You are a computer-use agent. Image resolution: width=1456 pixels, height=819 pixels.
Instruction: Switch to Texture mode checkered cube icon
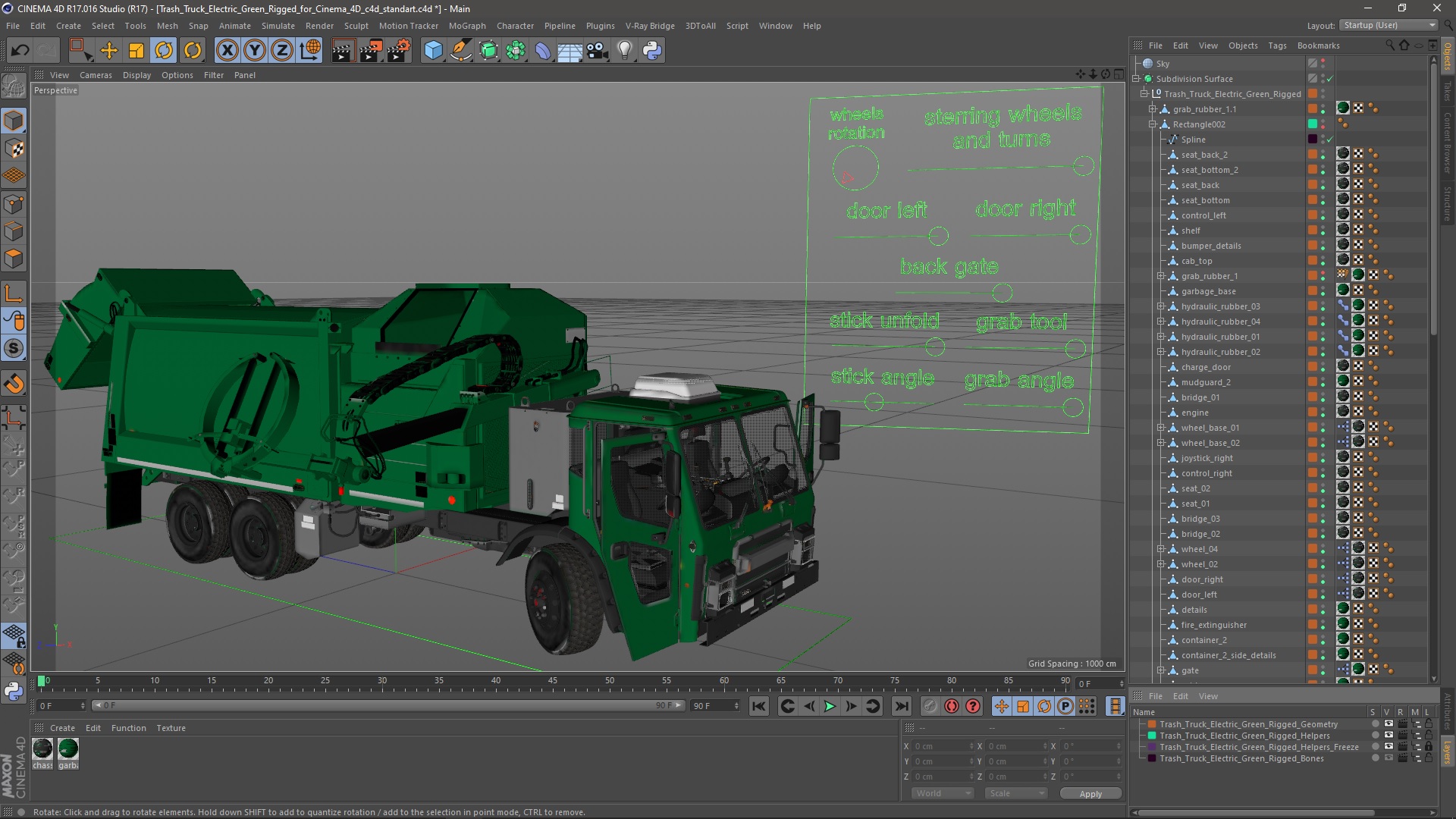14,149
